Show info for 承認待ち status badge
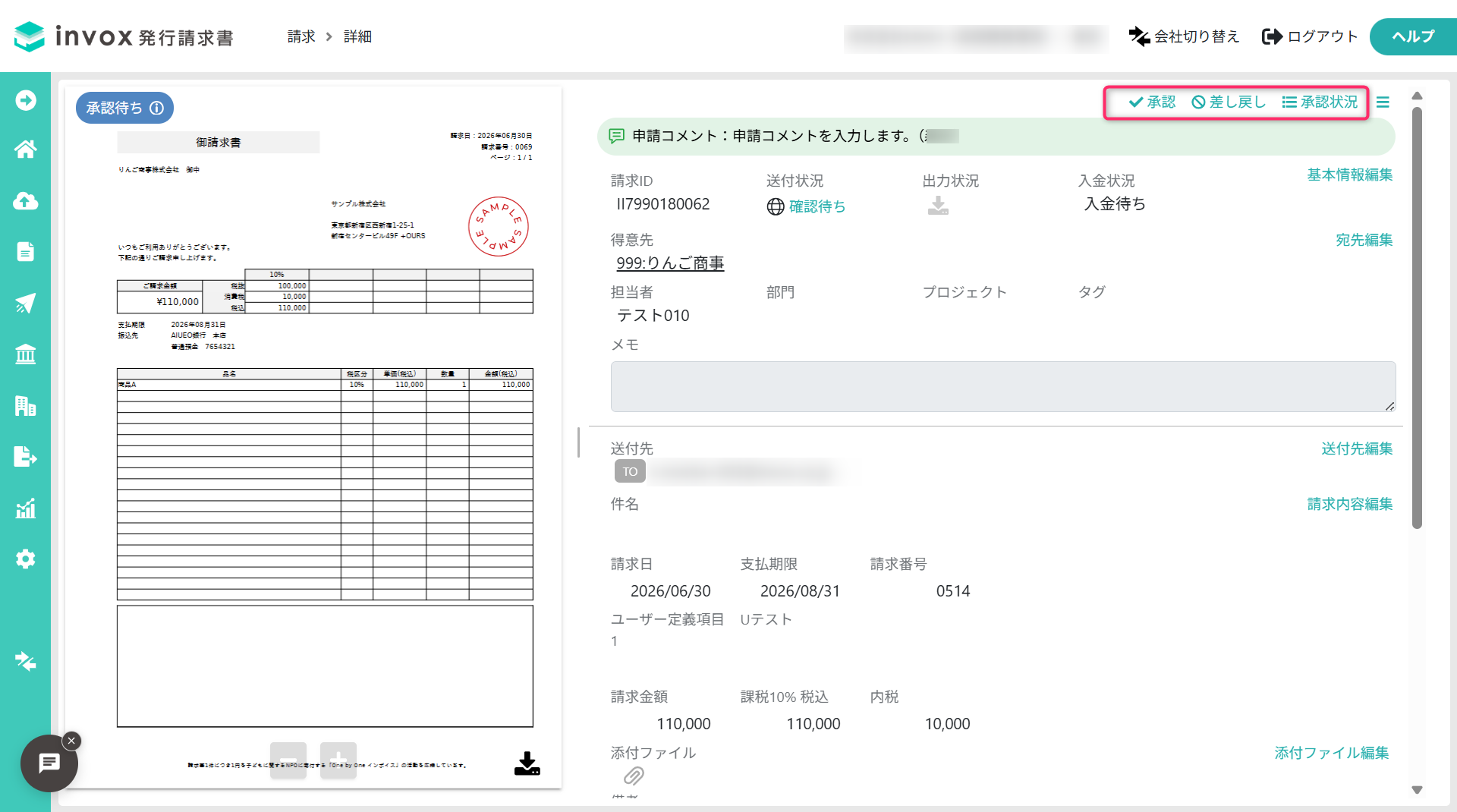The image size is (1457, 812). click(157, 108)
